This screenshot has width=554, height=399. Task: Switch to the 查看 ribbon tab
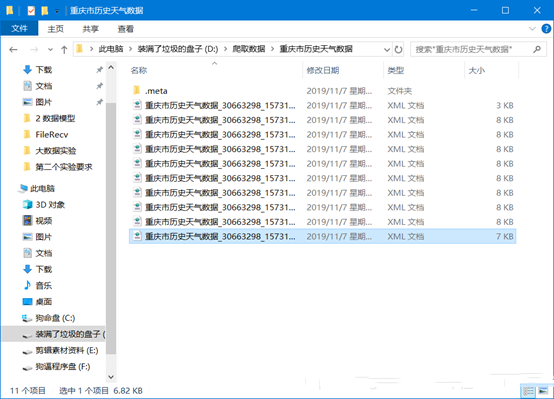pos(125,29)
